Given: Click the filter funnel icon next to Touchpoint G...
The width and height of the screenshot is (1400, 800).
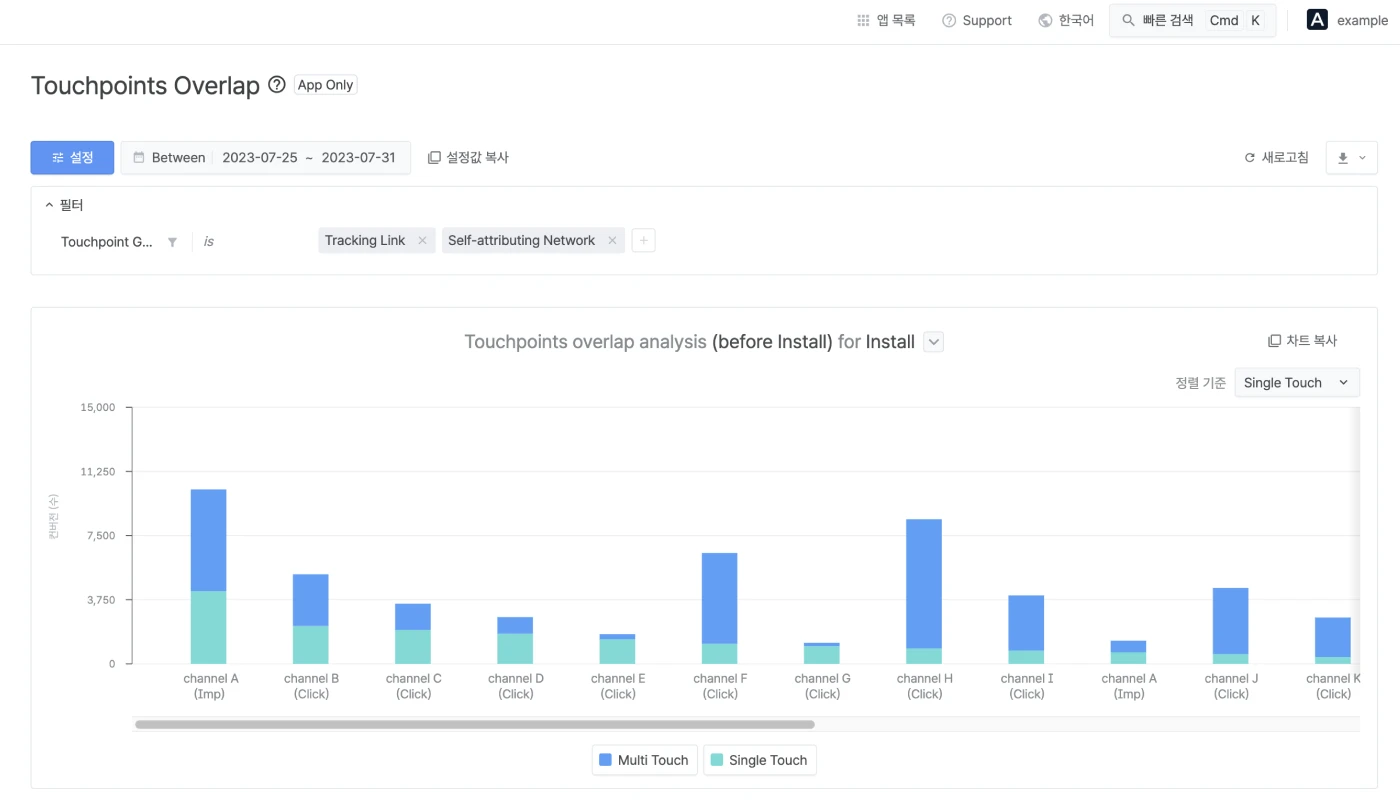Looking at the screenshot, I should tap(172, 242).
